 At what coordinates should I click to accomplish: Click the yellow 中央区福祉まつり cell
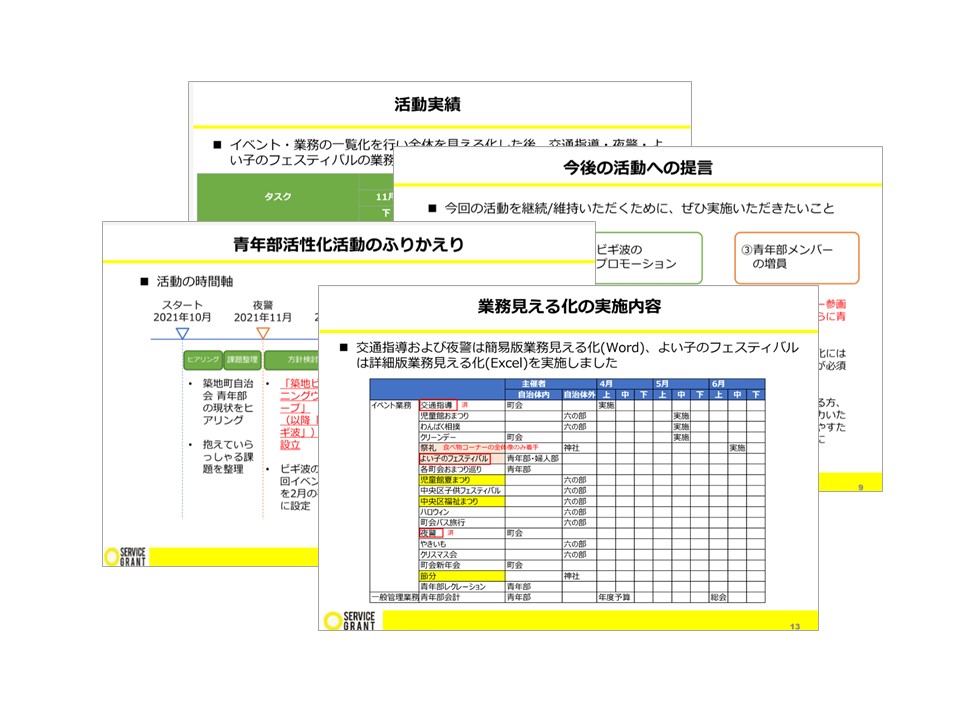462,501
